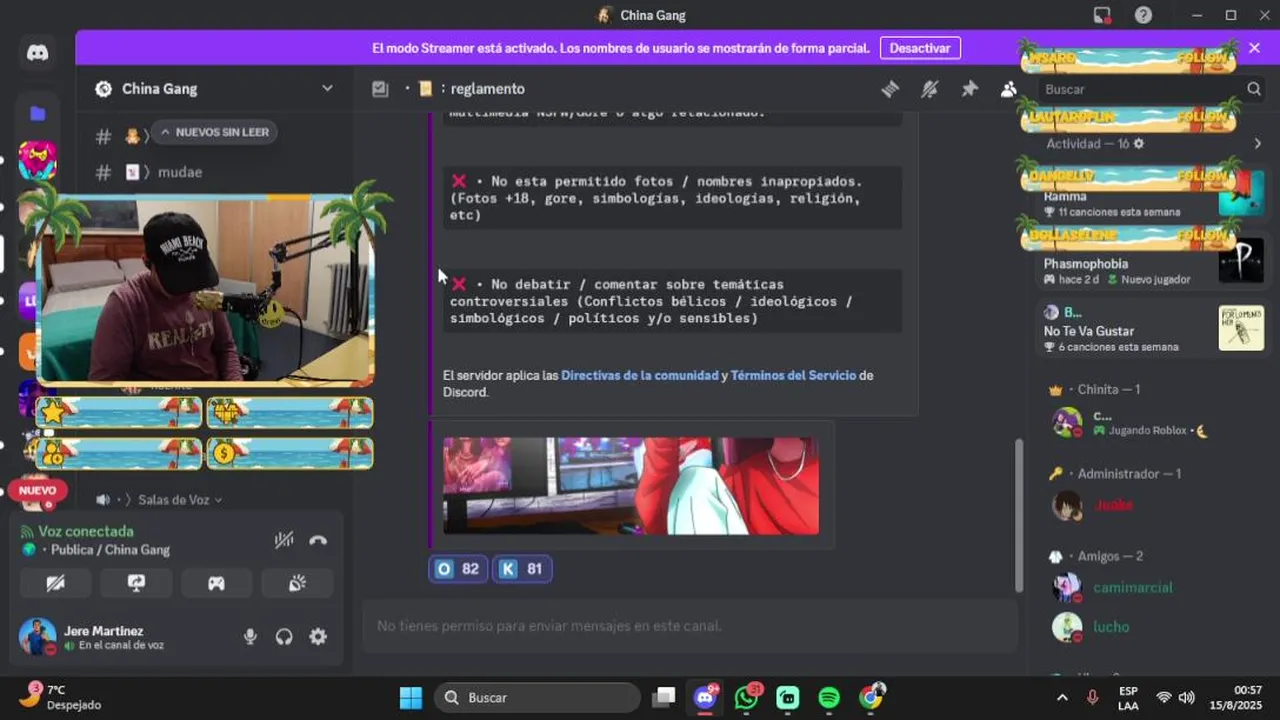Toggle channel notification mute bell
This screenshot has width=1280, height=720.
click(x=930, y=89)
